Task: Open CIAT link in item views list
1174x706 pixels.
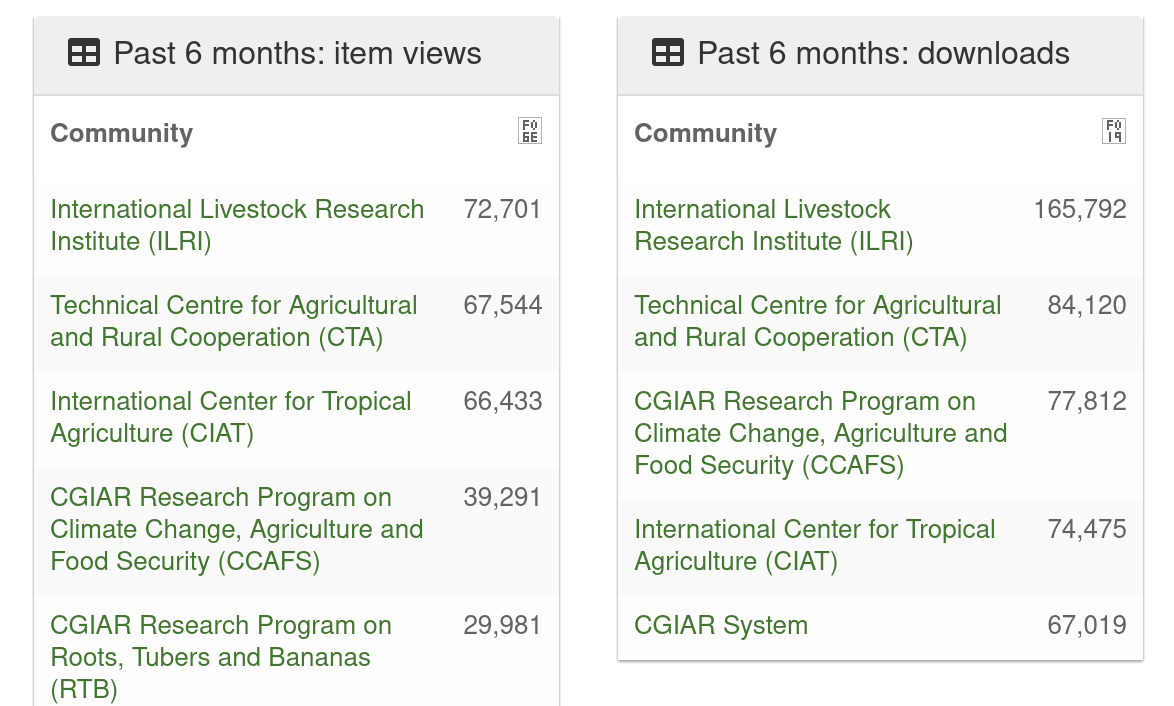Action: point(231,417)
